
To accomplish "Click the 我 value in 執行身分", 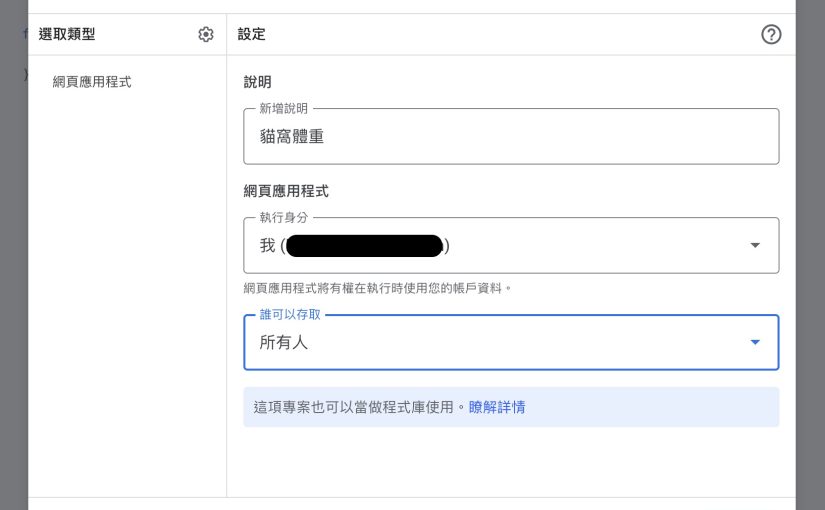I will coord(267,246).
